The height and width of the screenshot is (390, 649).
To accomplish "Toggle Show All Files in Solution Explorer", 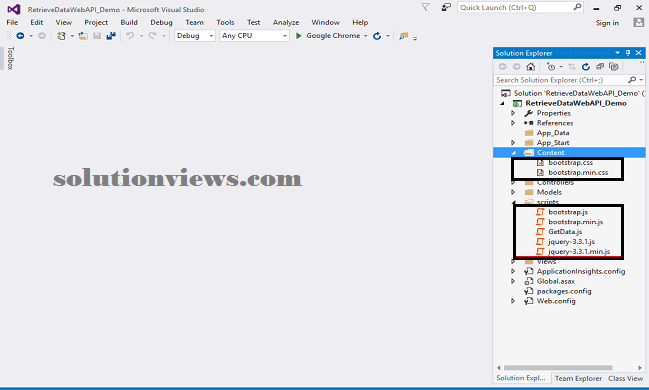I will pyautogui.click(x=614, y=67).
